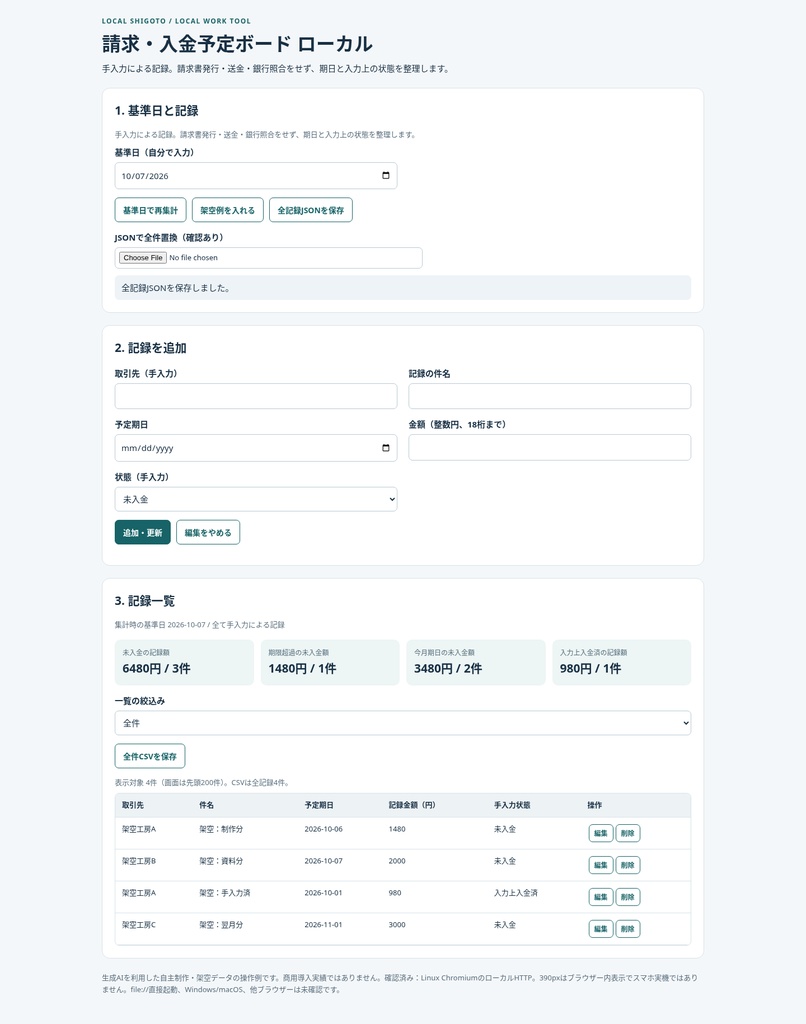Select the 架空工房B cell in the table

[139, 861]
